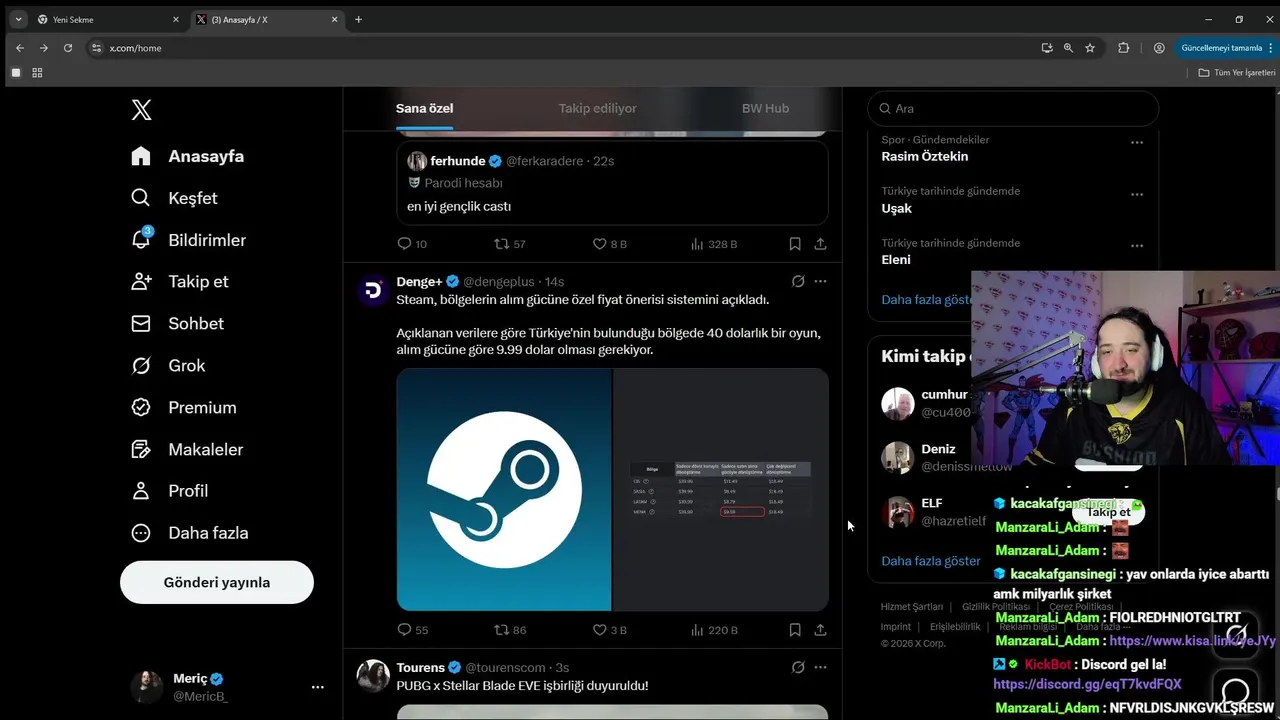The image size is (1280, 720).
Task: Open Rasim Öztekin trend
Action: coord(924,156)
